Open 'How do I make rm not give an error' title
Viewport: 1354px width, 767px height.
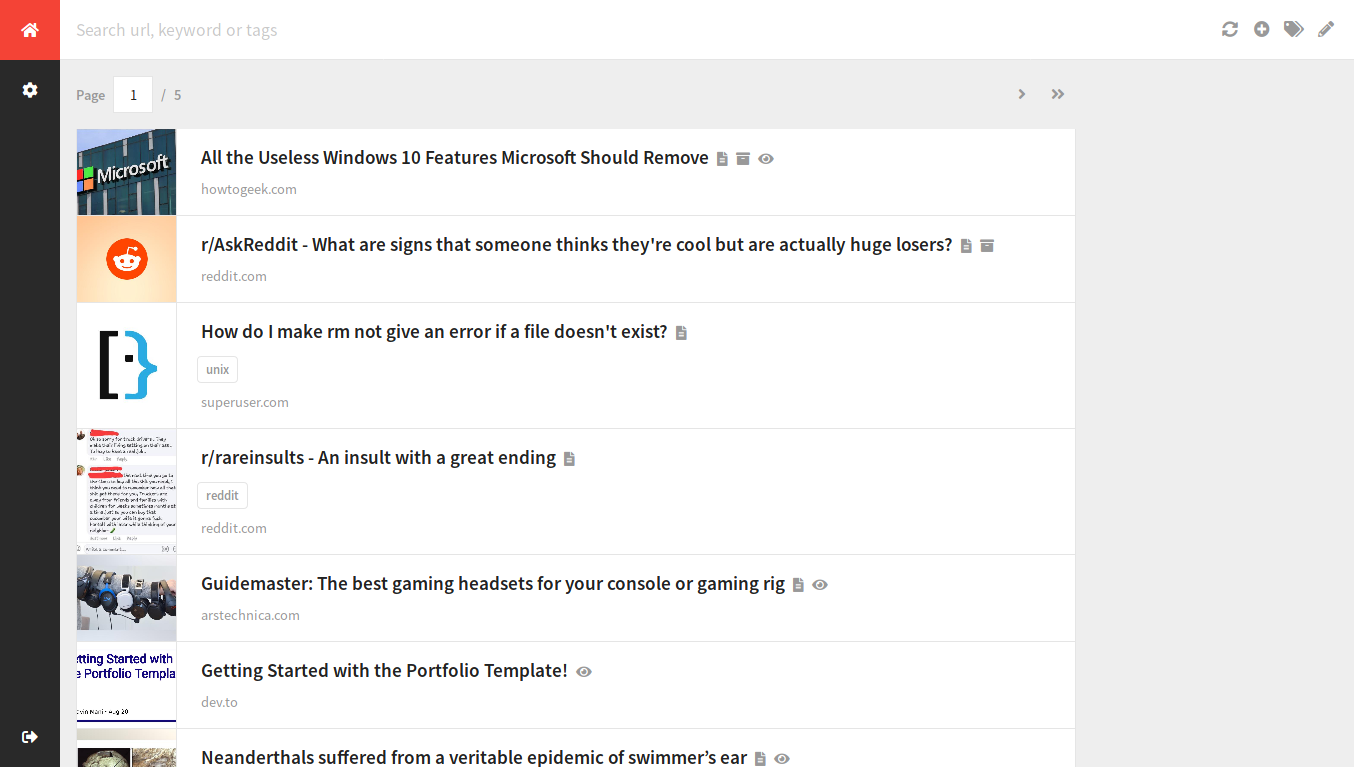click(434, 332)
